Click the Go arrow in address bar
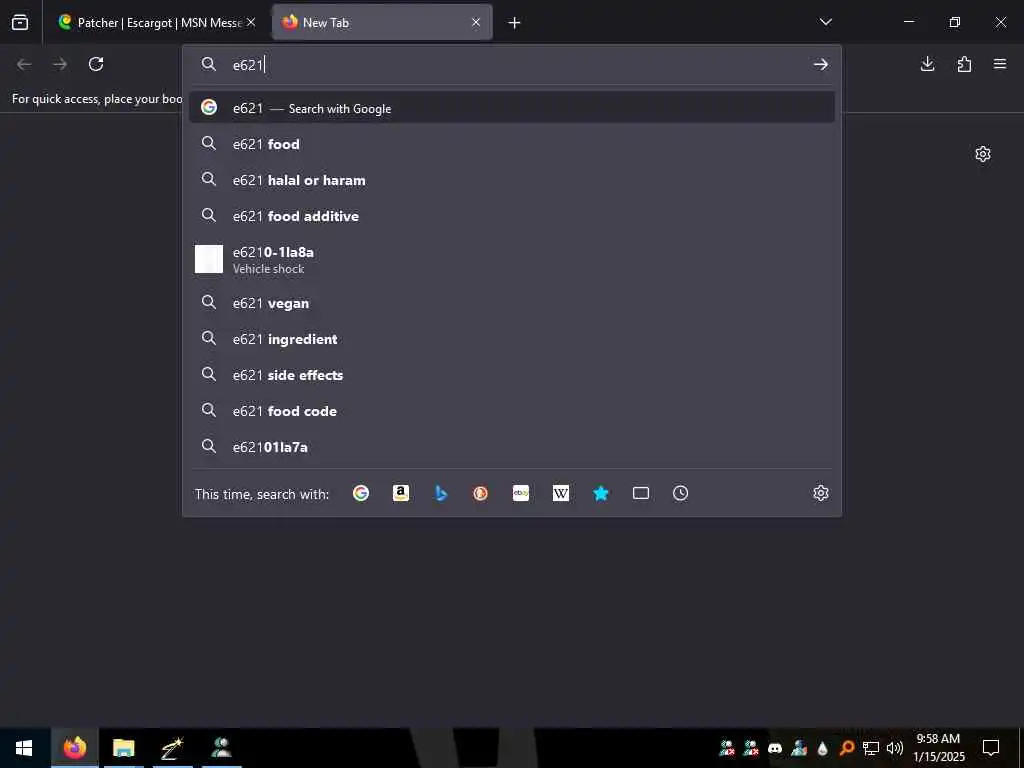 821,64
